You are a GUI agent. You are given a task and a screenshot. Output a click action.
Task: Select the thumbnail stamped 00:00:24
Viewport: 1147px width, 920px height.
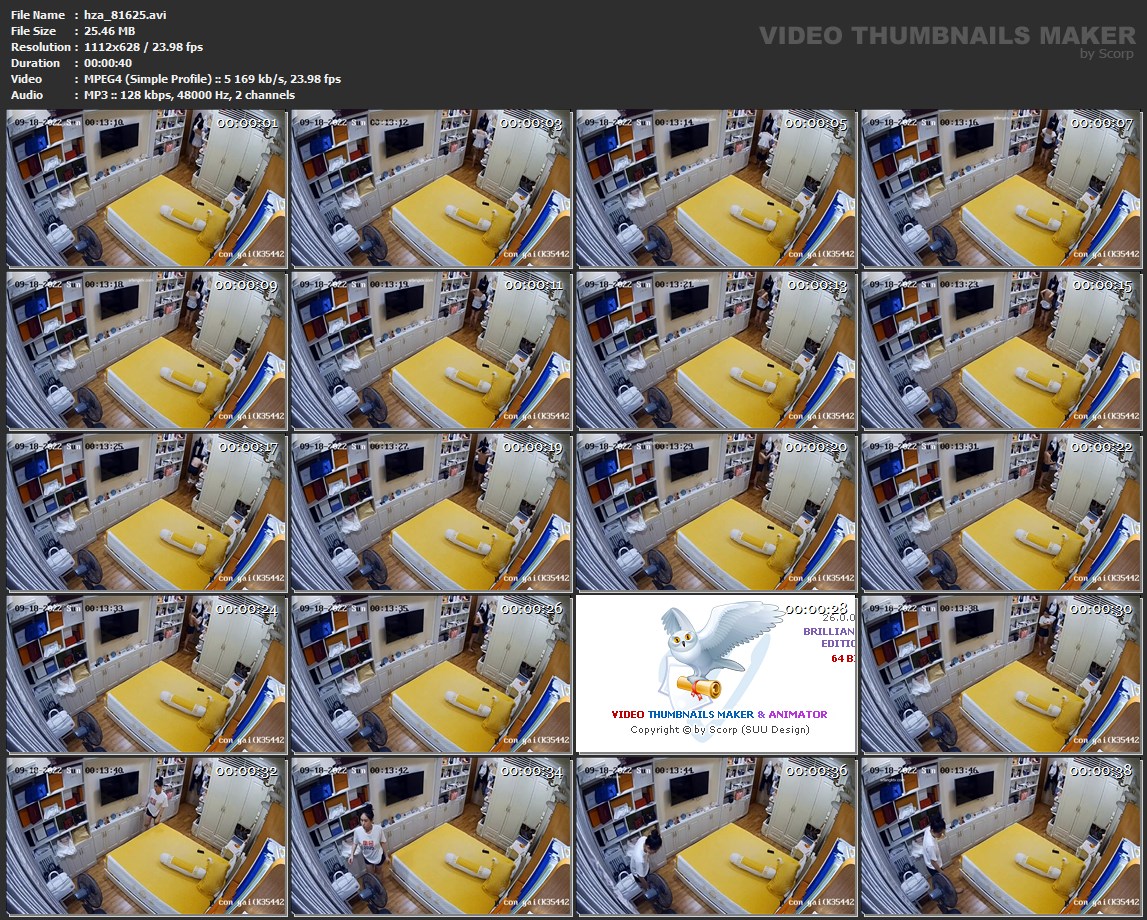(147, 674)
